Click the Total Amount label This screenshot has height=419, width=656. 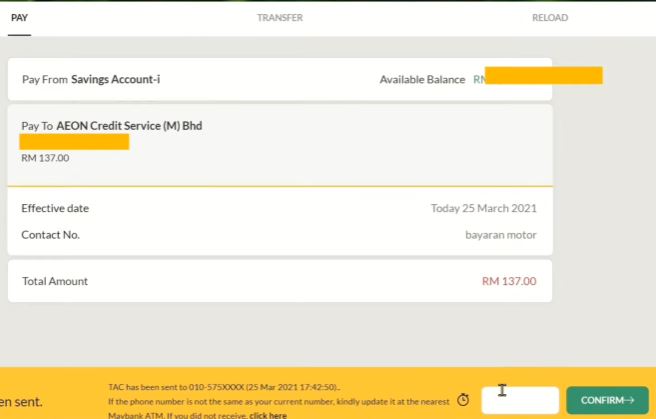pos(55,281)
